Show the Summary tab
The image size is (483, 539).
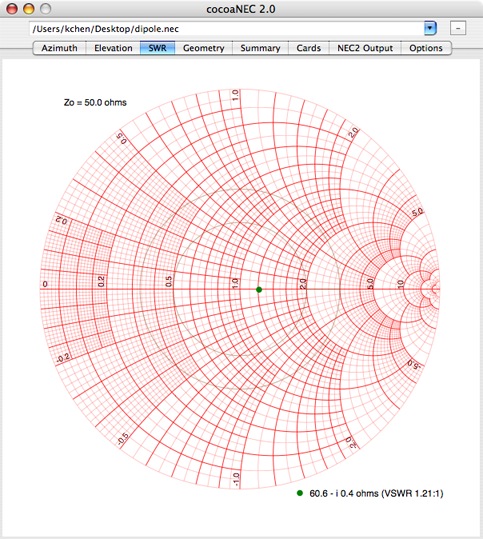coord(260,48)
